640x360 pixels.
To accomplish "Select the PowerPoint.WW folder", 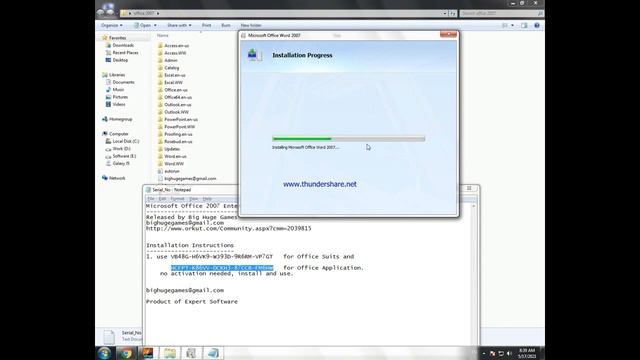I will pos(179,127).
